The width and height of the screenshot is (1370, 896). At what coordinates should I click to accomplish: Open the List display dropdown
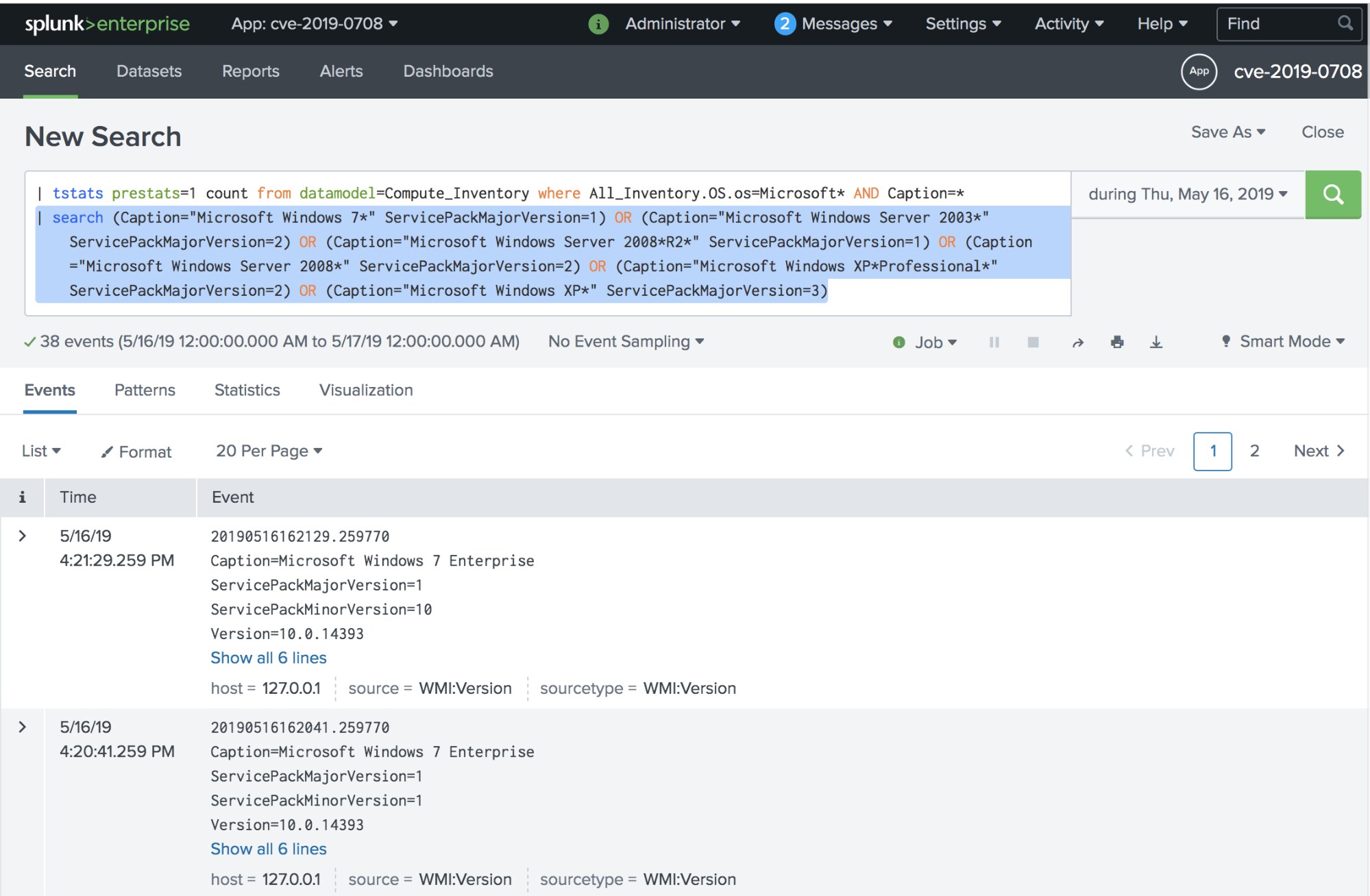[41, 451]
